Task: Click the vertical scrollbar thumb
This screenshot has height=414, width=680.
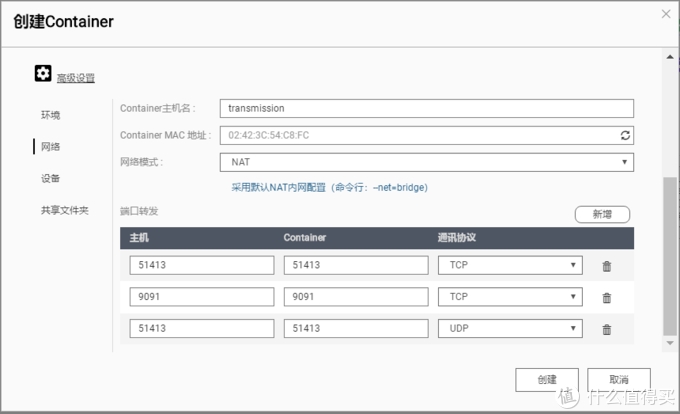Action: 670,256
